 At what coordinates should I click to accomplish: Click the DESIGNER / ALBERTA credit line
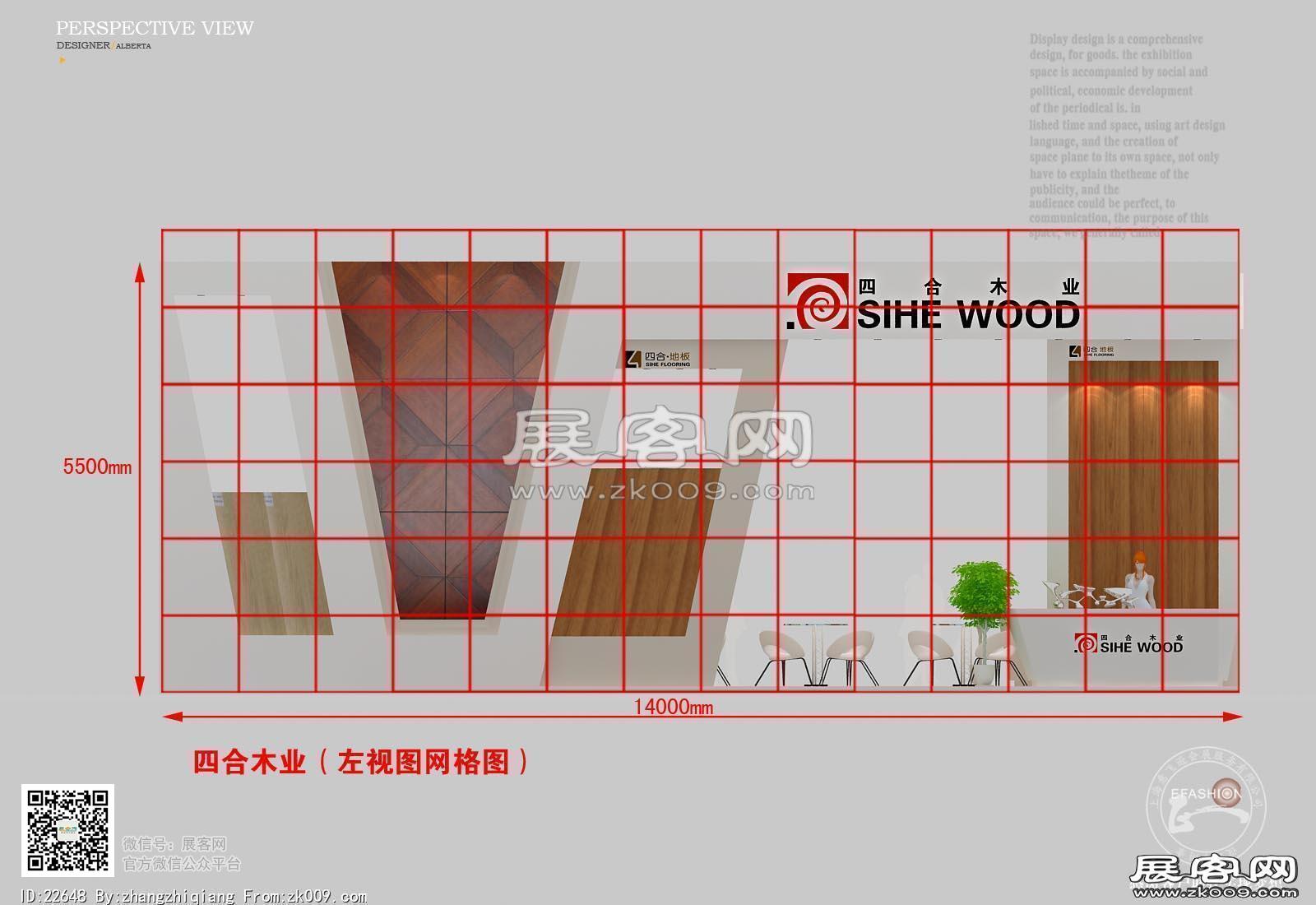click(104, 46)
